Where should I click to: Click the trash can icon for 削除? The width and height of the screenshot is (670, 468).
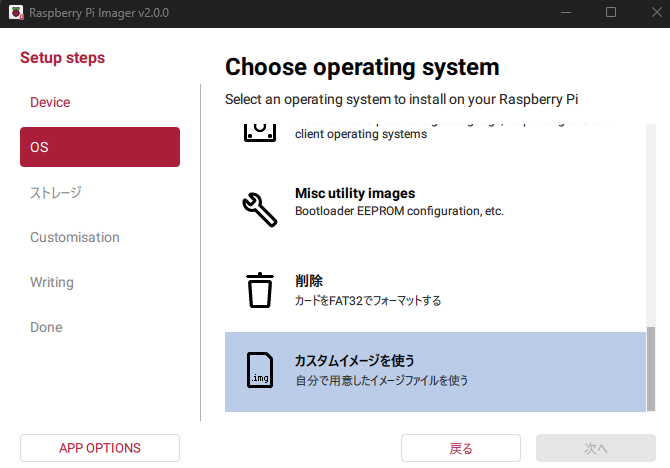(x=259, y=290)
